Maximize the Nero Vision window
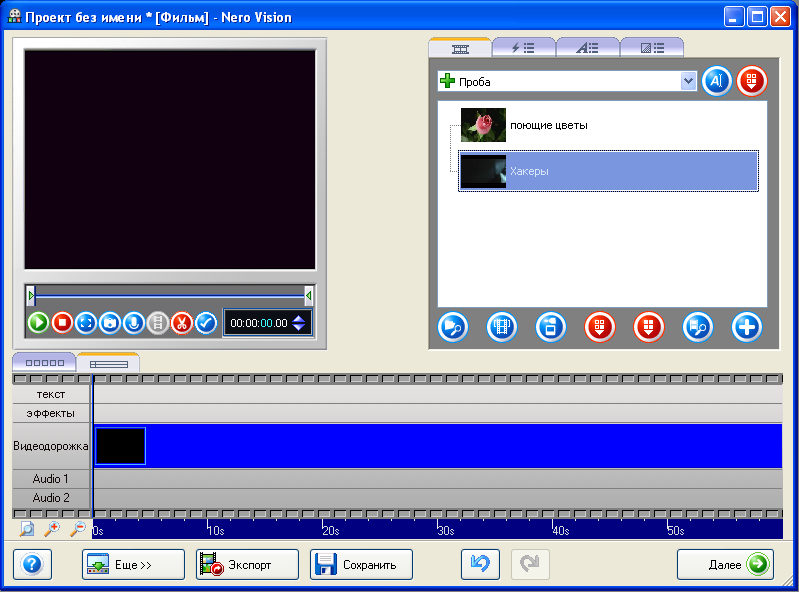This screenshot has height=592, width=799. pos(757,17)
